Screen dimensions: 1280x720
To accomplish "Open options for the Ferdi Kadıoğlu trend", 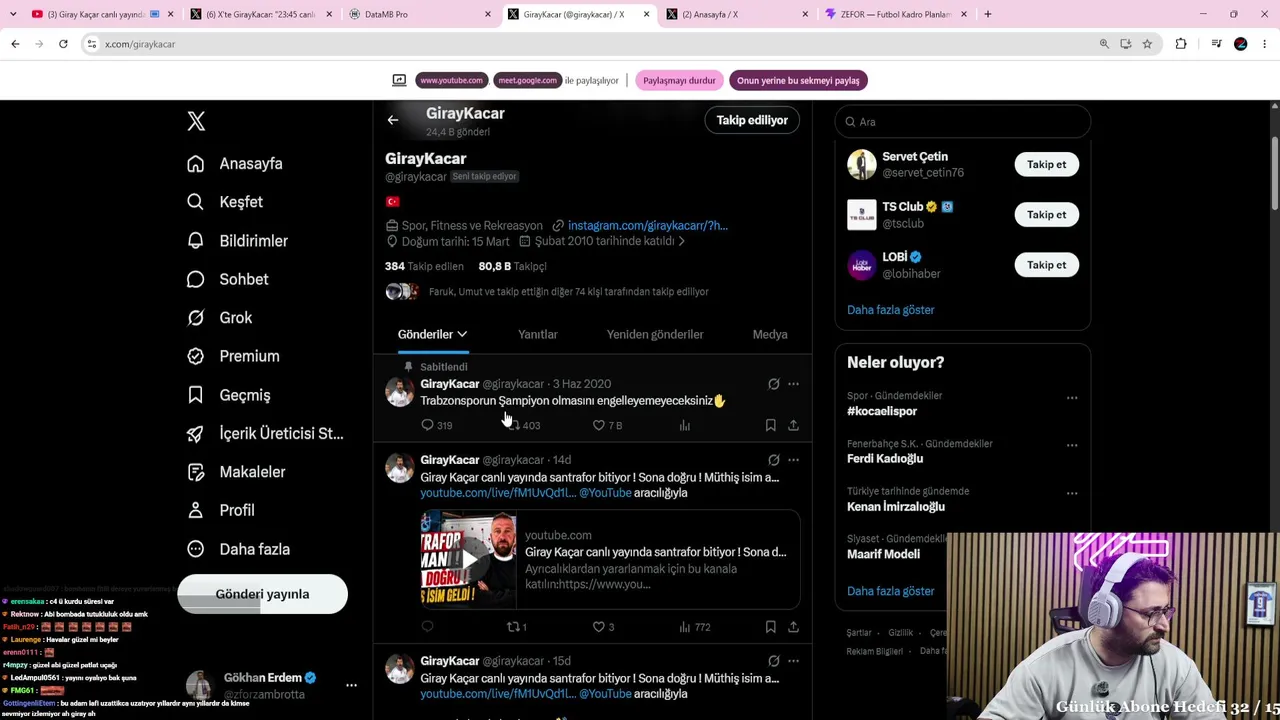I will 1072,445.
